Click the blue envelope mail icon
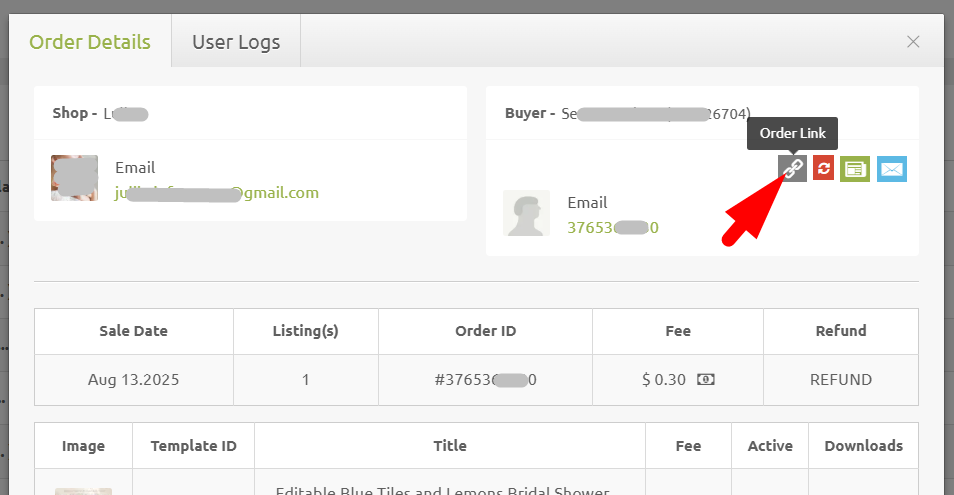Viewport: 954px width, 495px height. (x=892, y=168)
